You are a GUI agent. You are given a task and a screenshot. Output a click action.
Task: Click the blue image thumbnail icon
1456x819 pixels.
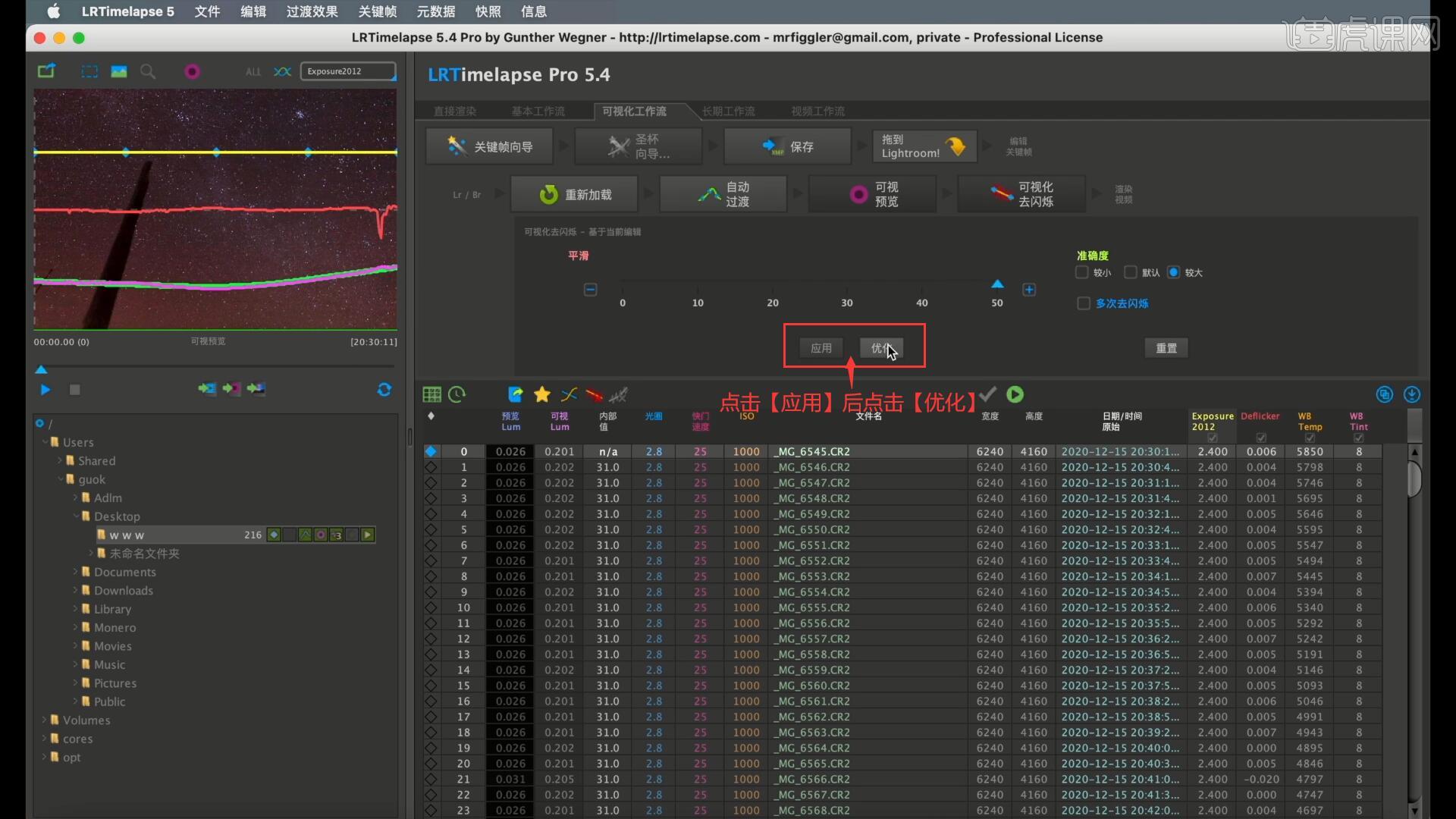coord(119,71)
